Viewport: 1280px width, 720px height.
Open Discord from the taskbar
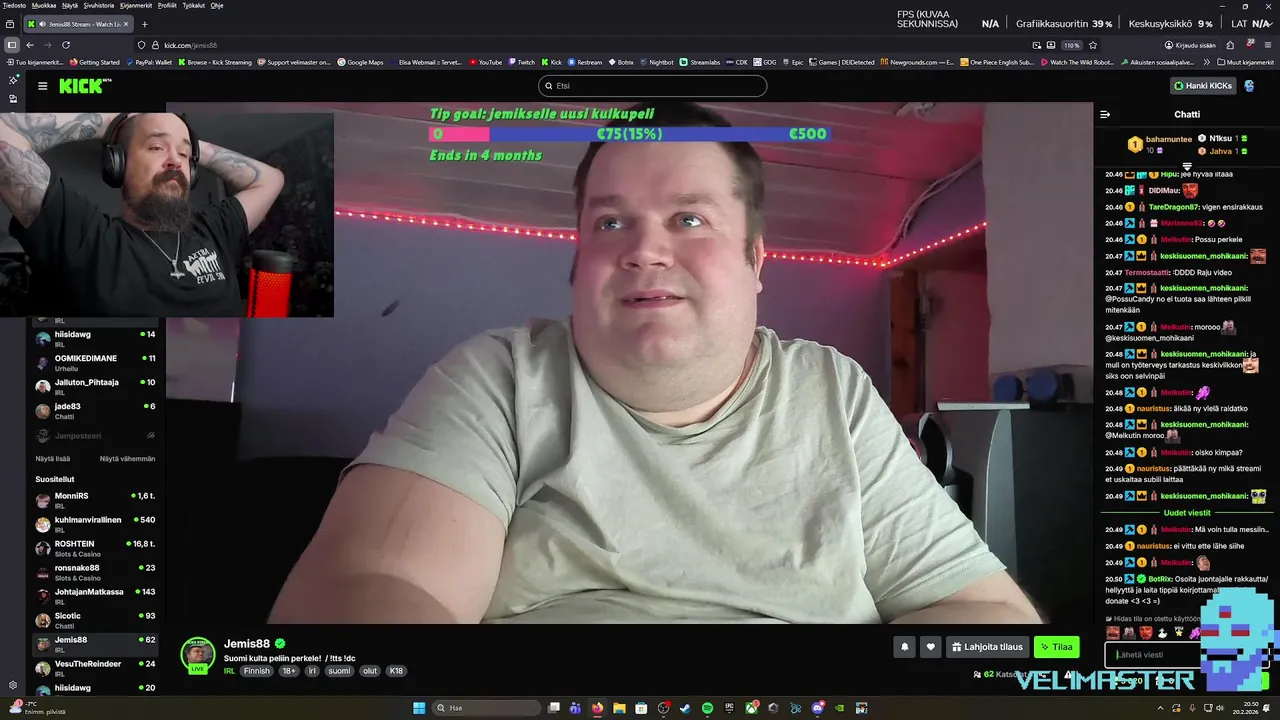coord(817,708)
